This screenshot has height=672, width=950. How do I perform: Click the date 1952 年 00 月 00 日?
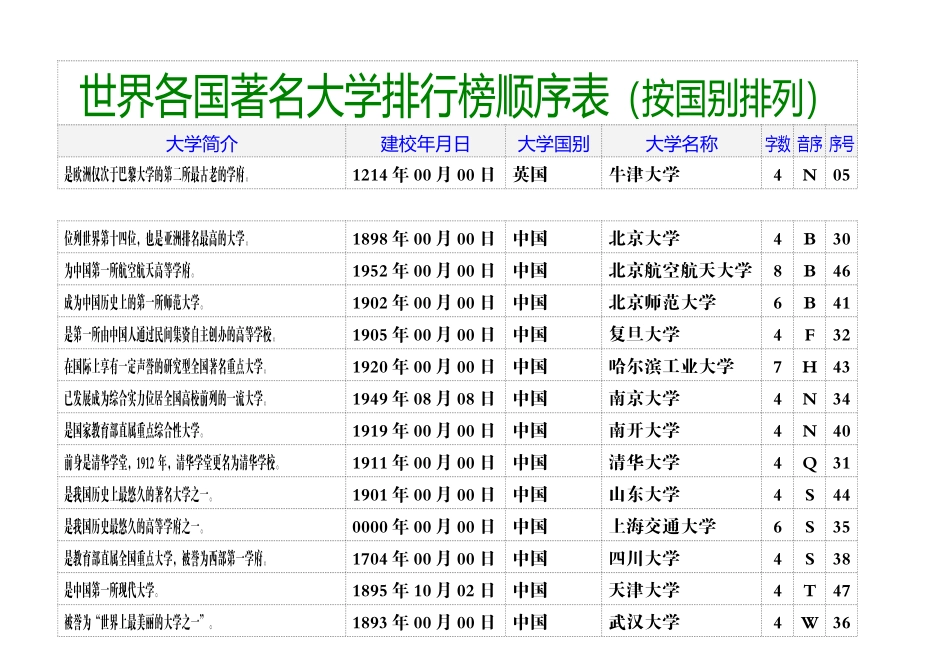click(x=424, y=270)
